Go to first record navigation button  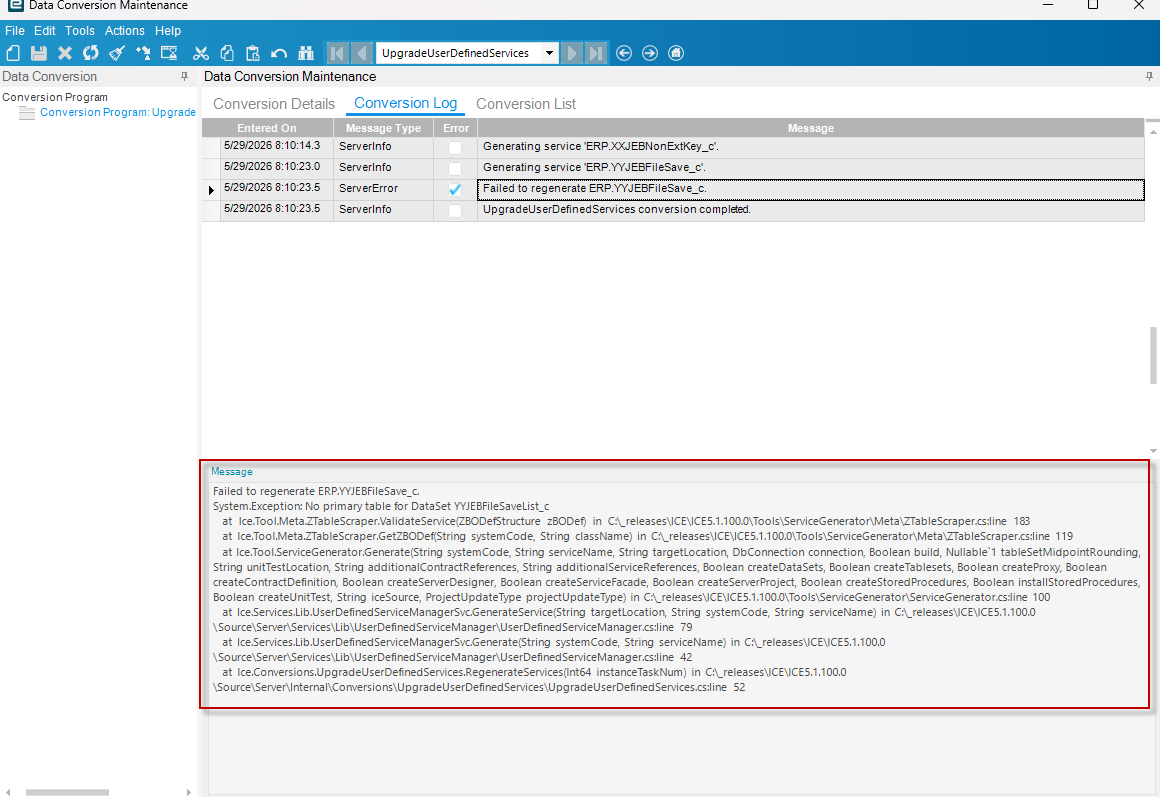point(337,53)
